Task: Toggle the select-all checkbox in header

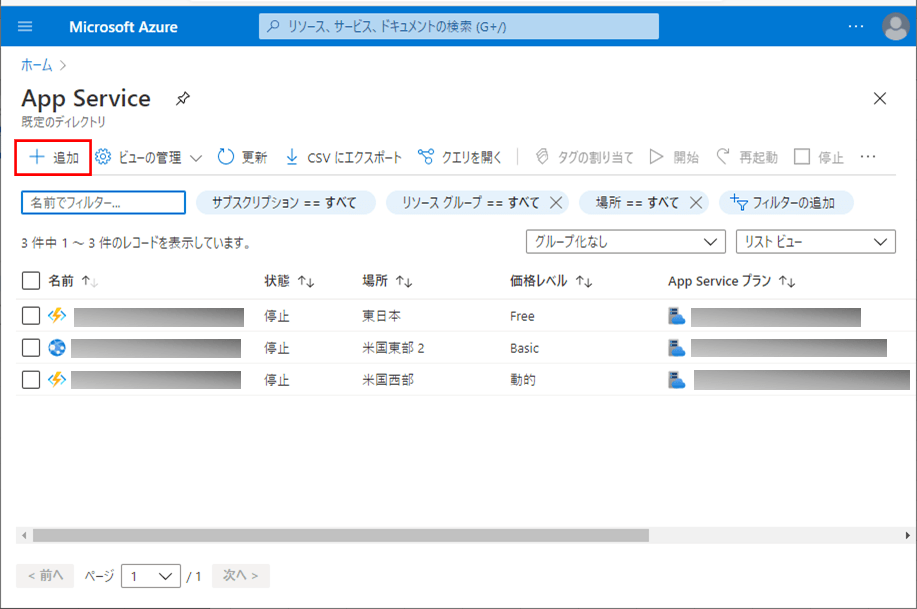Action: pyautogui.click(x=30, y=281)
